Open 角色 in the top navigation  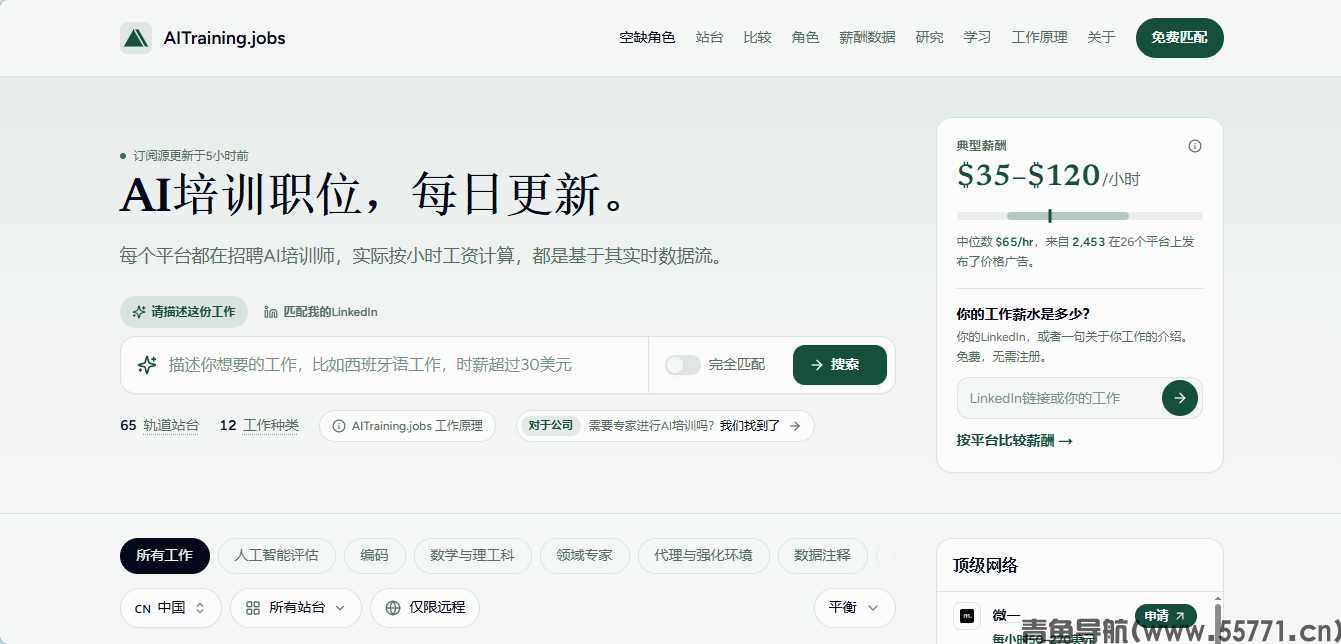tap(805, 38)
